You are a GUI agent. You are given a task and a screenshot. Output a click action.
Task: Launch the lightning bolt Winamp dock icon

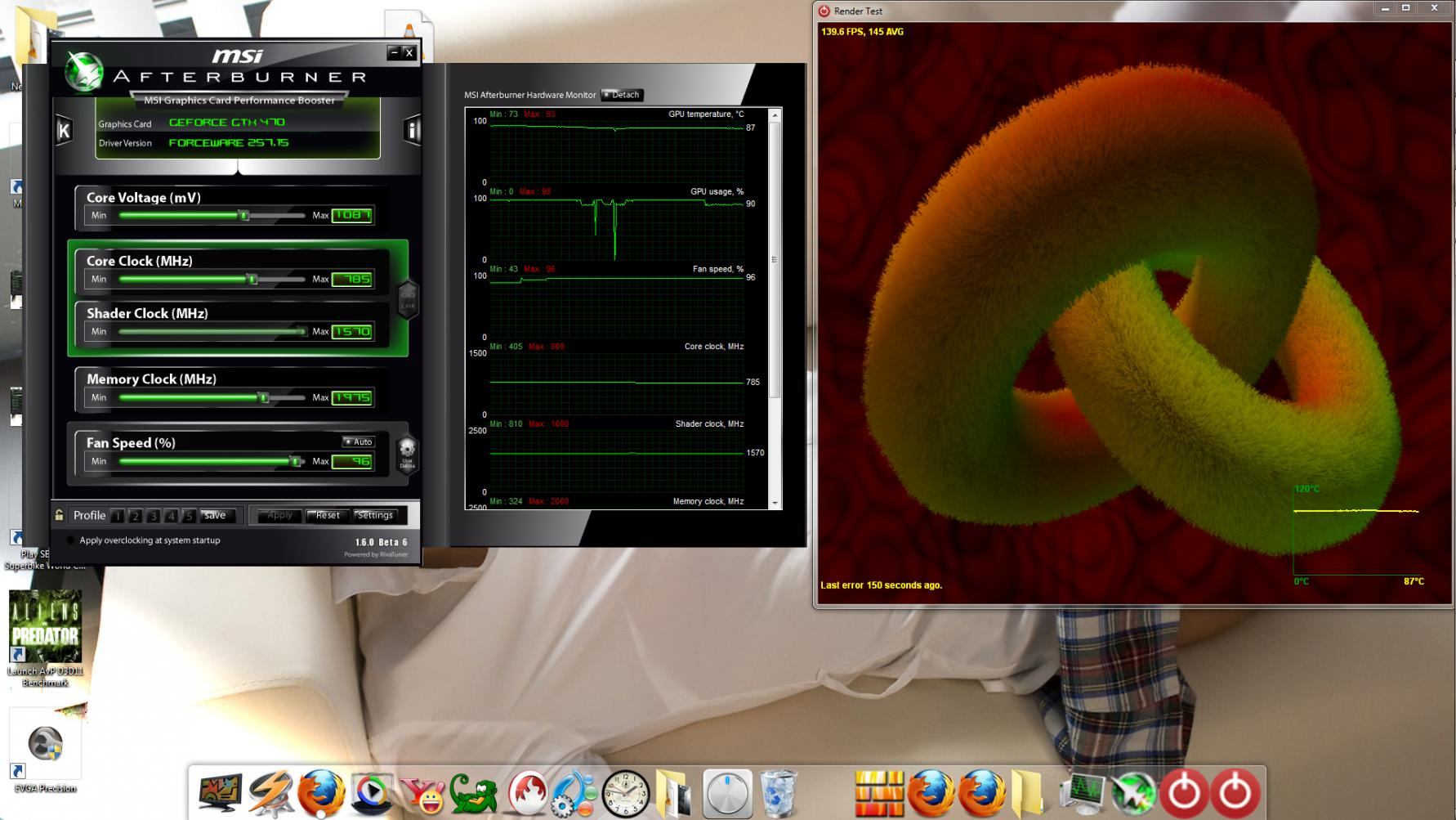pyautogui.click(x=270, y=793)
